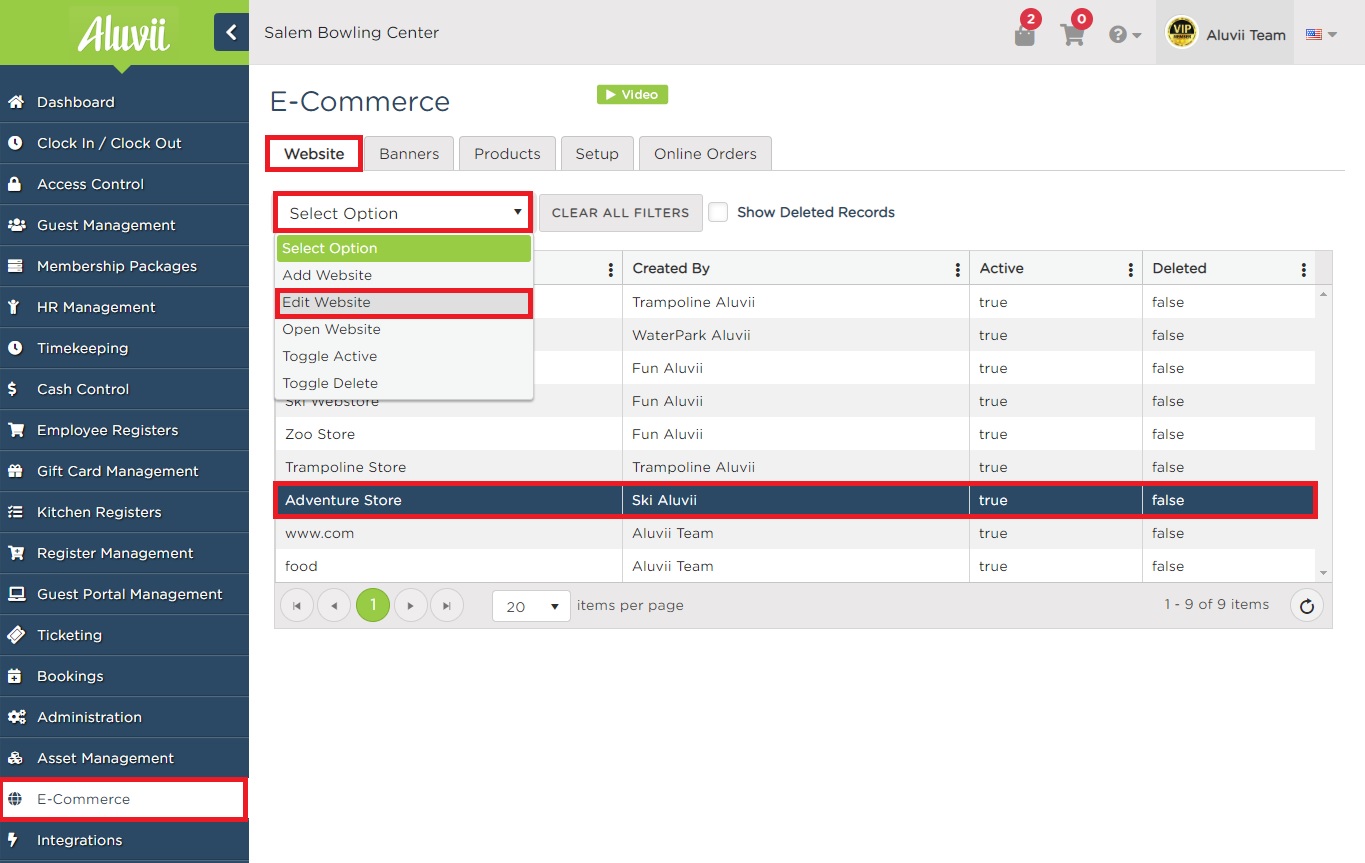Open Membership Packages
Viewport: 1365px width, 863px height.
[124, 266]
